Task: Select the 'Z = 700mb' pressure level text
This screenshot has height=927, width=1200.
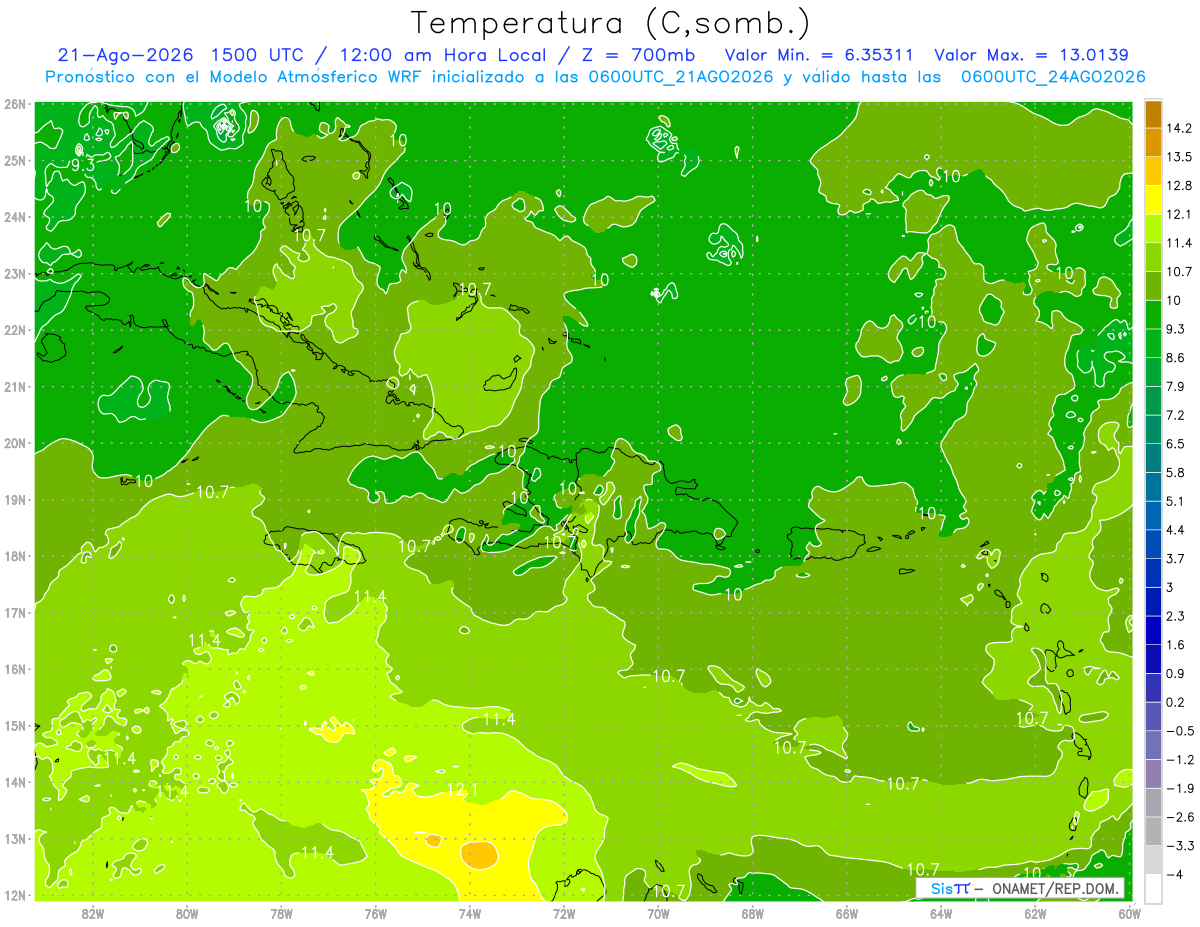Action: pyautogui.click(x=638, y=55)
